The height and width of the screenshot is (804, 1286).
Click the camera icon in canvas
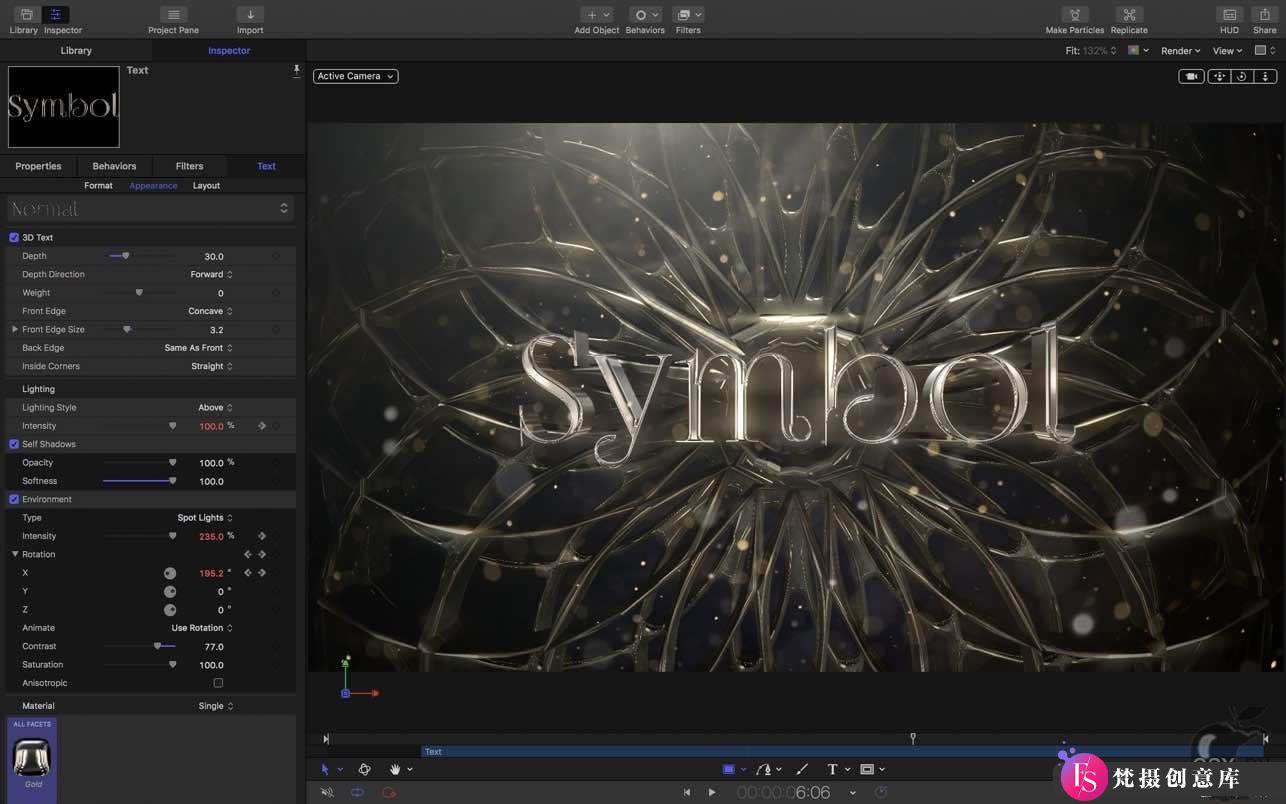click(1191, 76)
